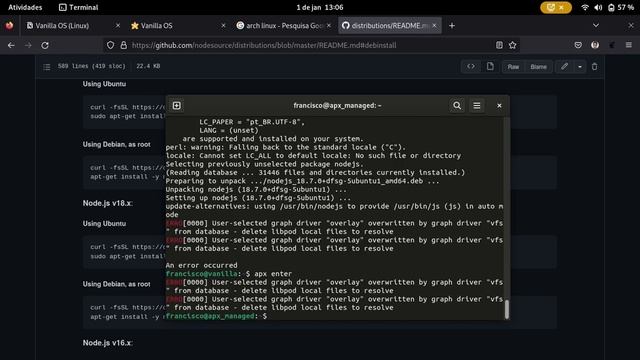Close Firefox window button
Viewport: 640px width, 360px height.
[x=631, y=26]
